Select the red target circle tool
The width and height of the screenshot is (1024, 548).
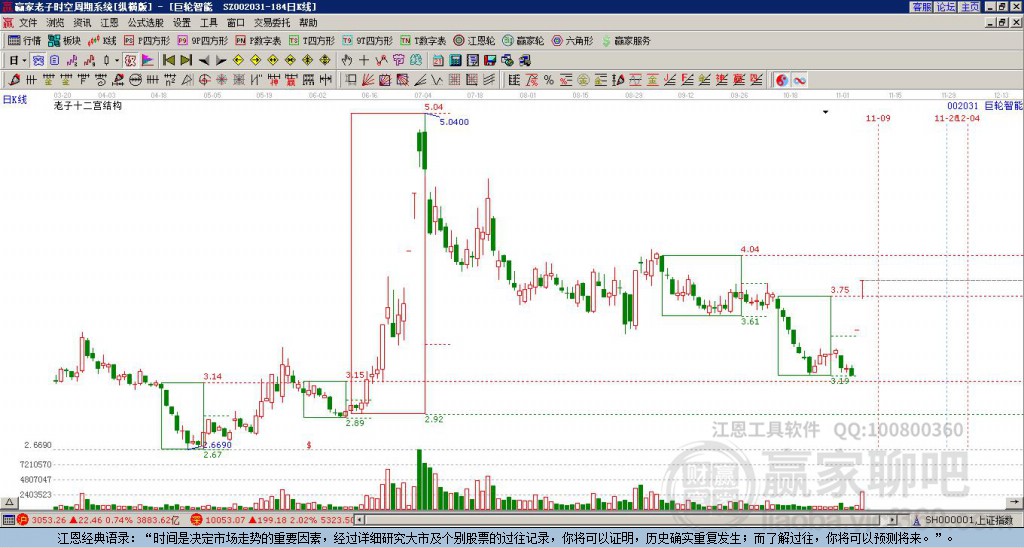click(204, 80)
